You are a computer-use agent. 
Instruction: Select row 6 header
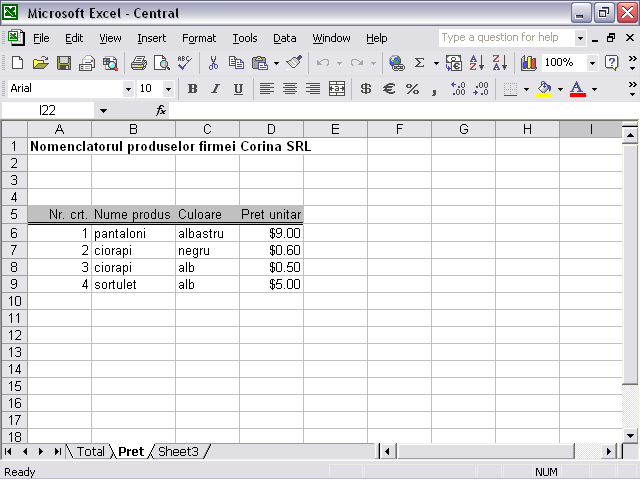(14, 233)
